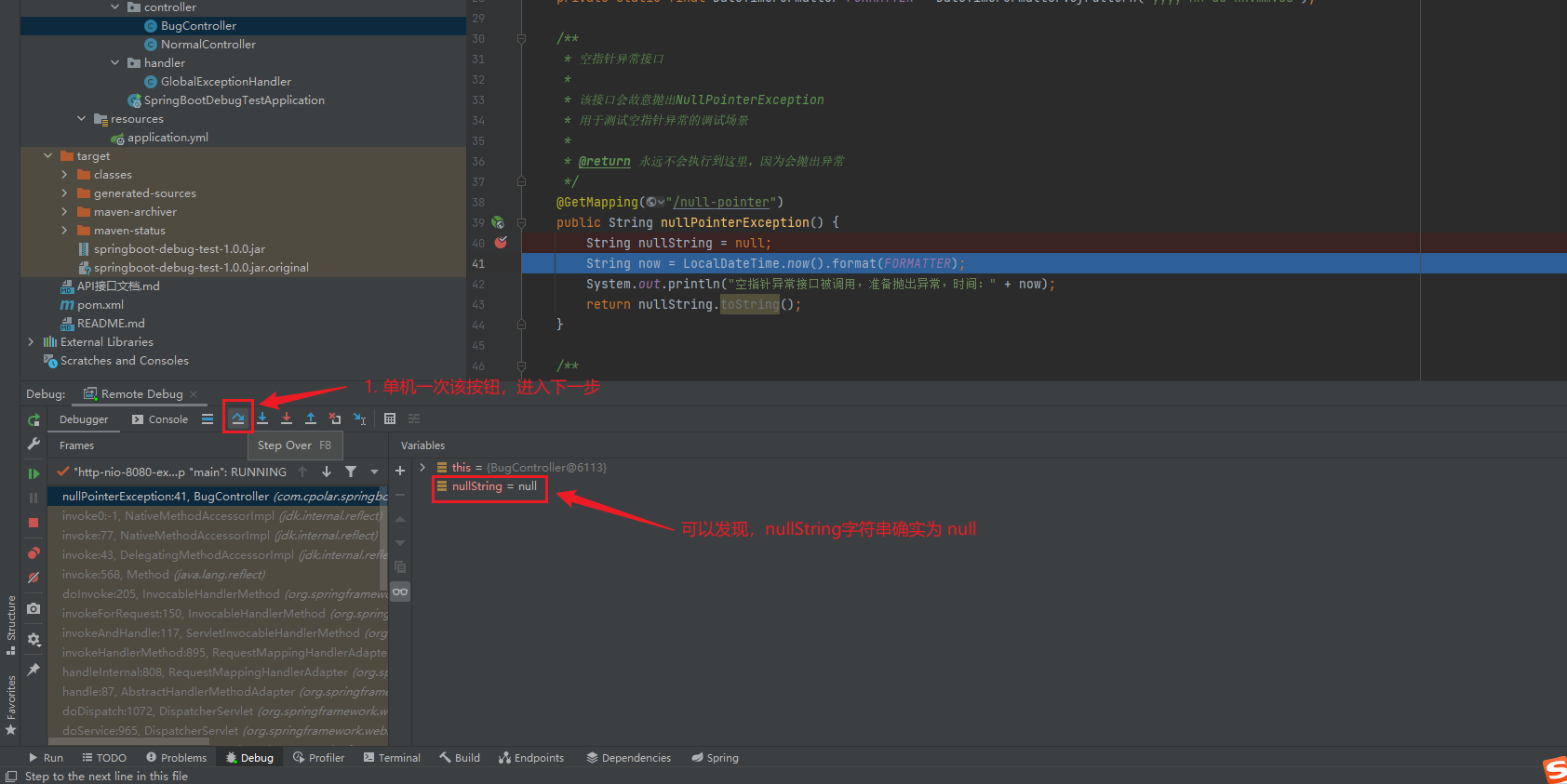Viewport: 1567px width, 784px height.
Task: Select the invoke:568 Method stack frame
Action: click(x=163, y=575)
